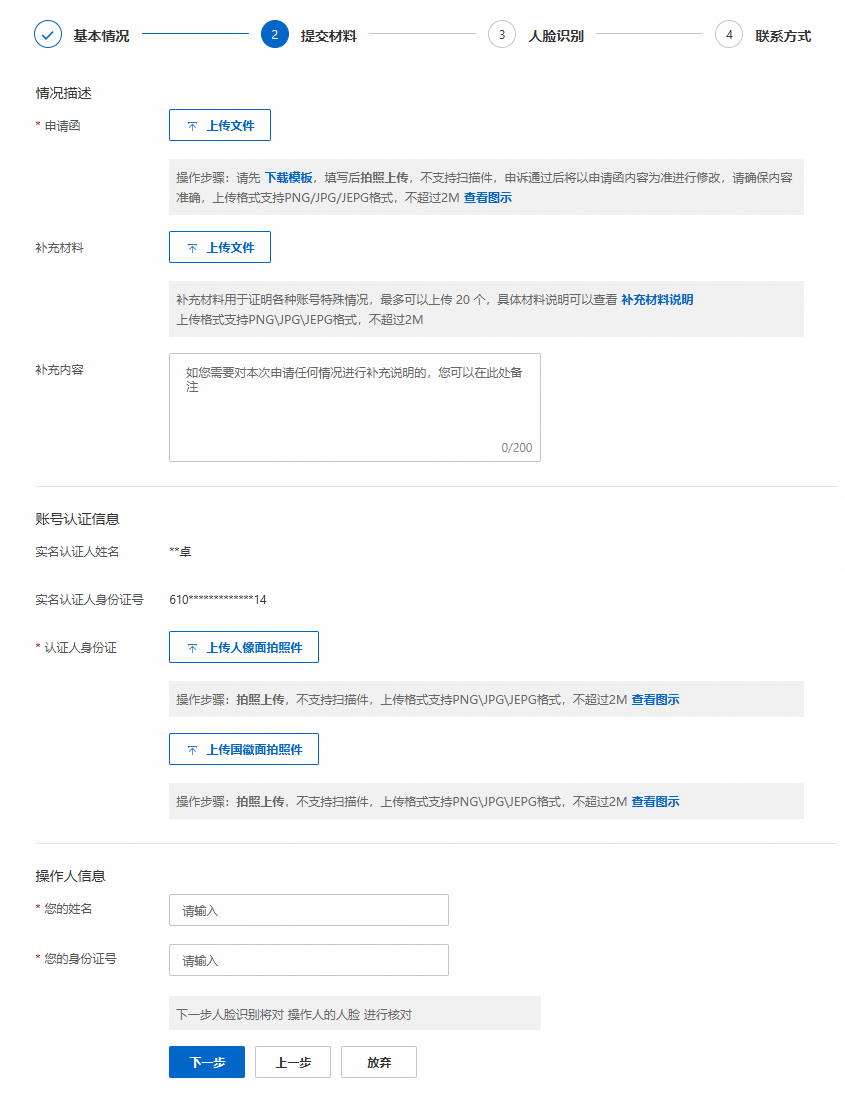Focus the 补充内容 text area
845x1098 pixels.
(x=355, y=408)
